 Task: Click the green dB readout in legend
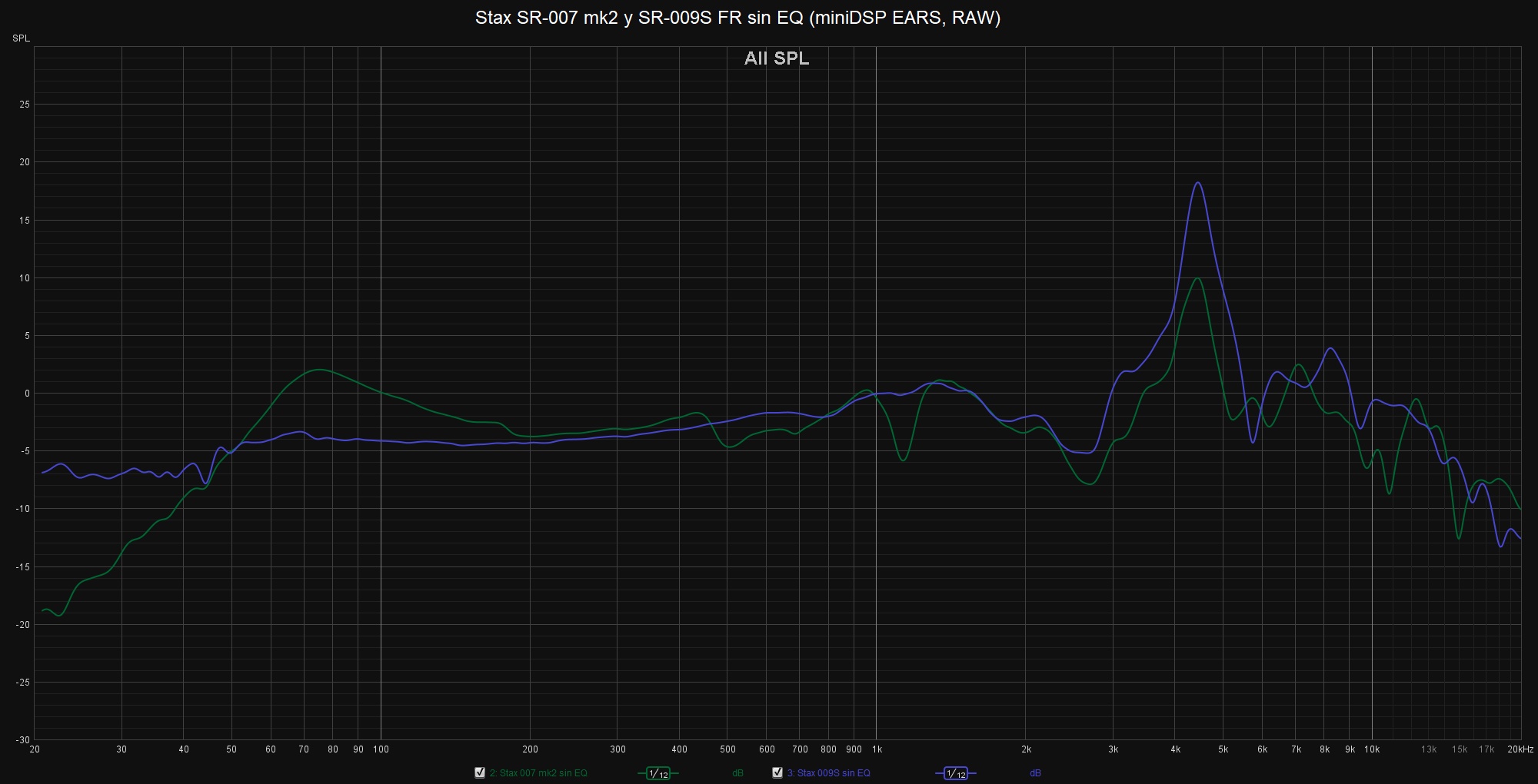pos(737,773)
